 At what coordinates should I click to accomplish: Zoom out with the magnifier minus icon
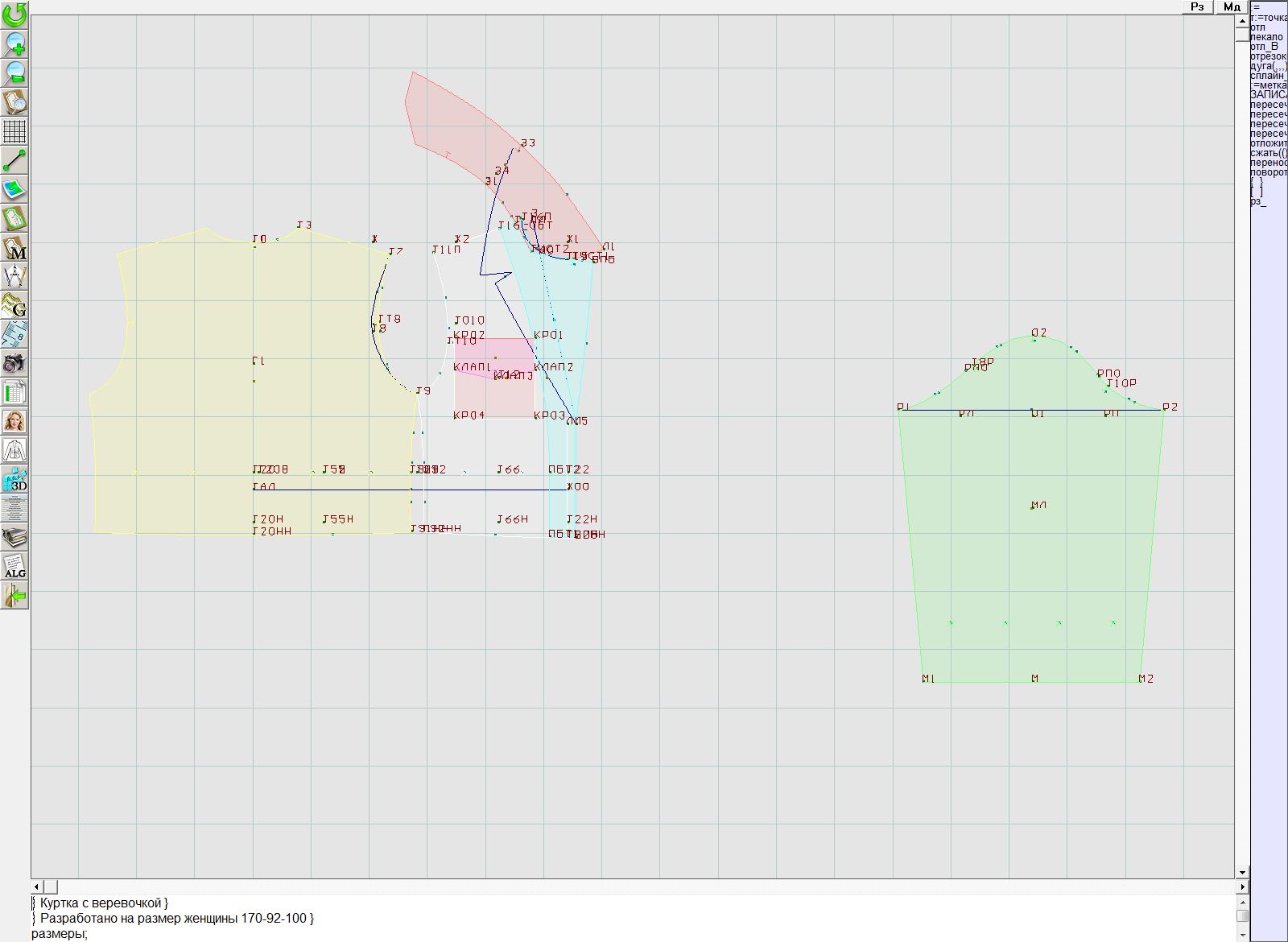(x=14, y=72)
